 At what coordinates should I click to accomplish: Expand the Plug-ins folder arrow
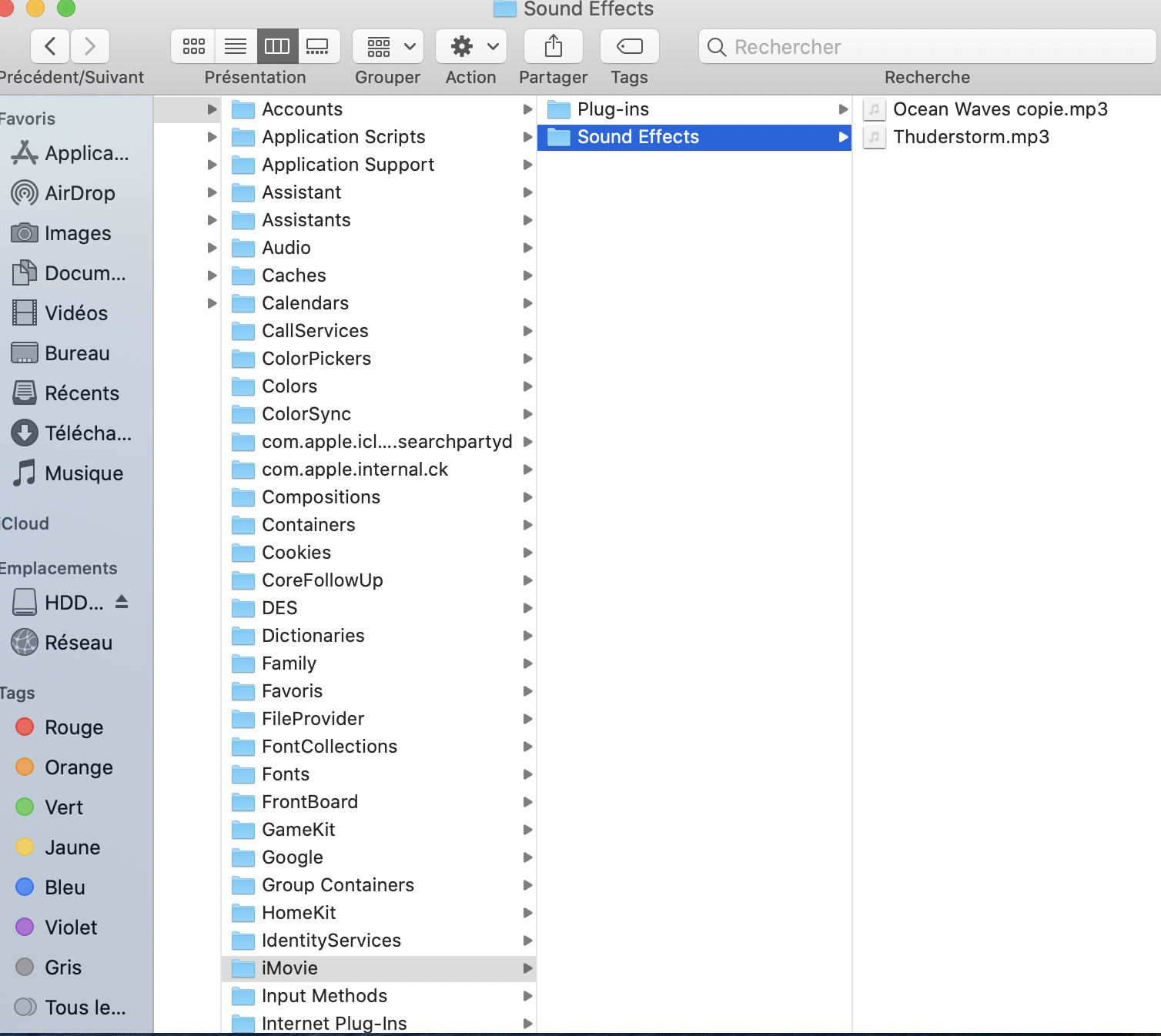[843, 109]
